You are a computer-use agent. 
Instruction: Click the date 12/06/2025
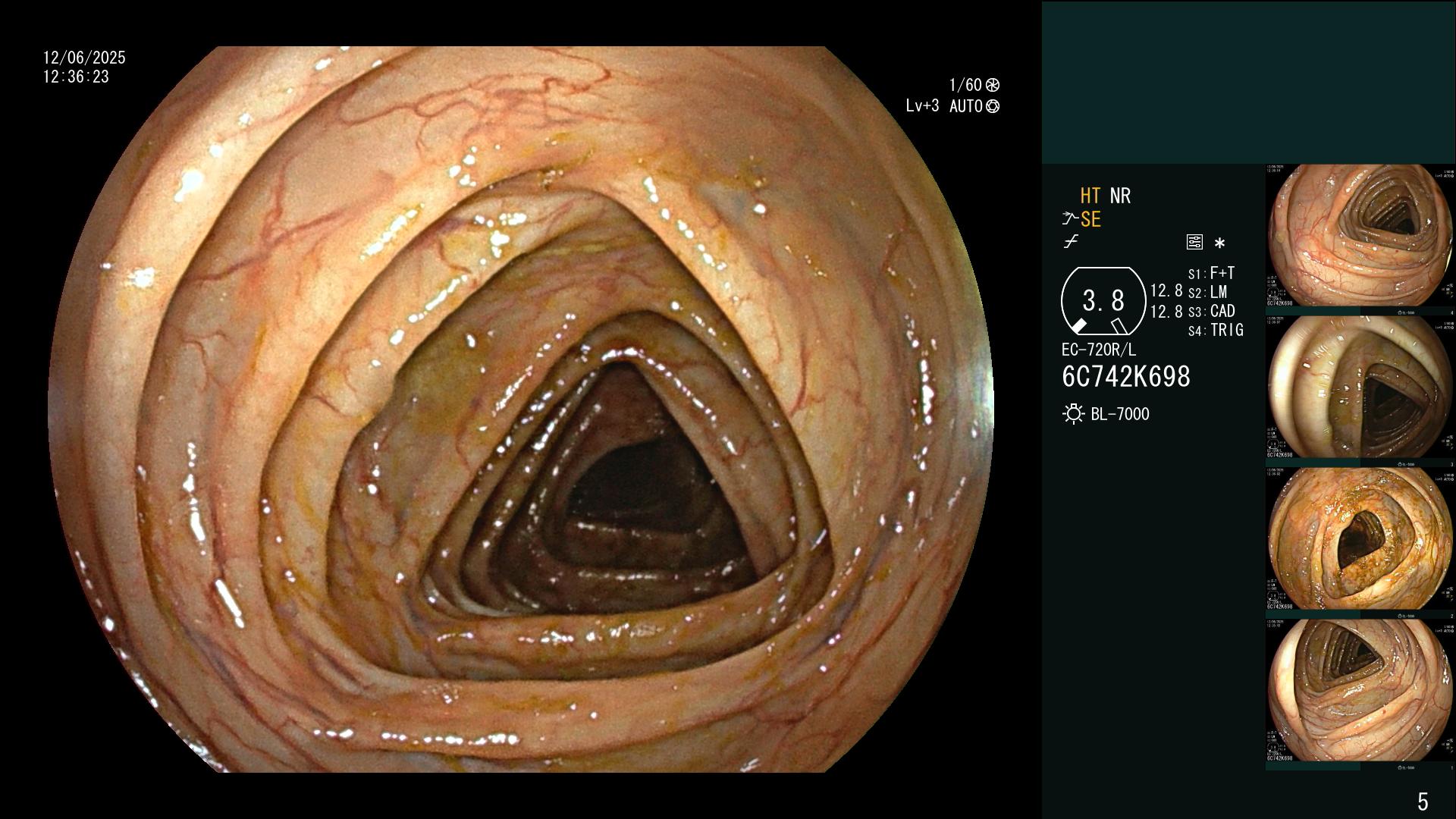click(x=84, y=58)
